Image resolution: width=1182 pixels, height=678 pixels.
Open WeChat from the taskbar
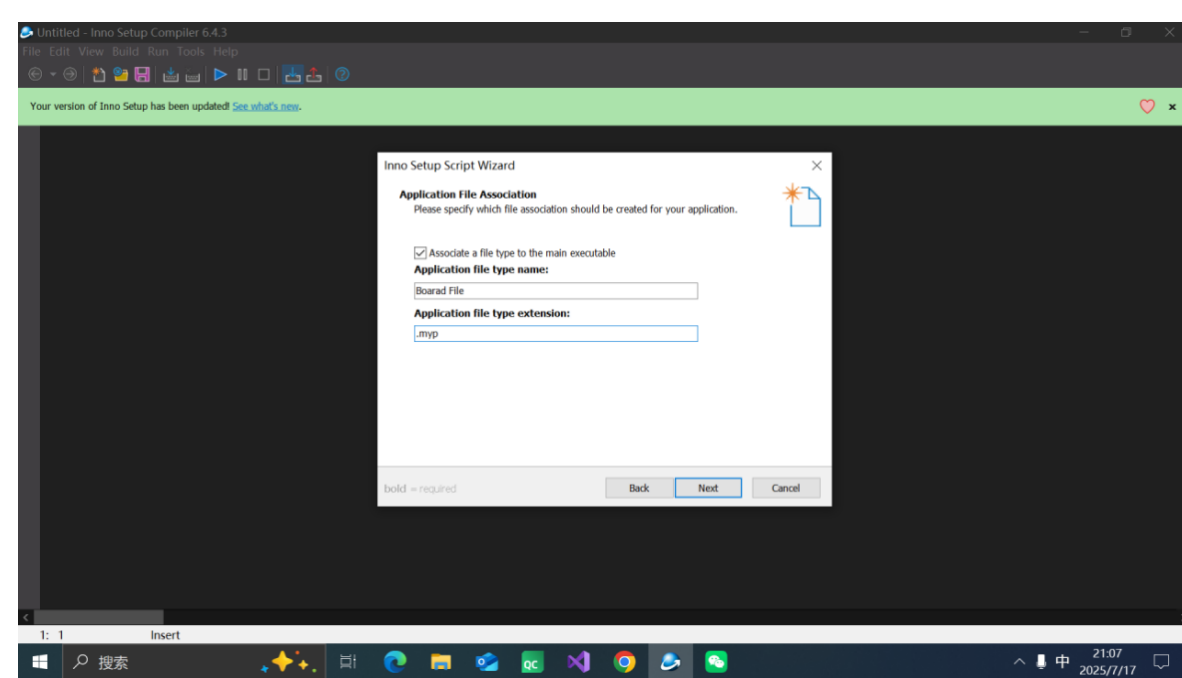(716, 661)
